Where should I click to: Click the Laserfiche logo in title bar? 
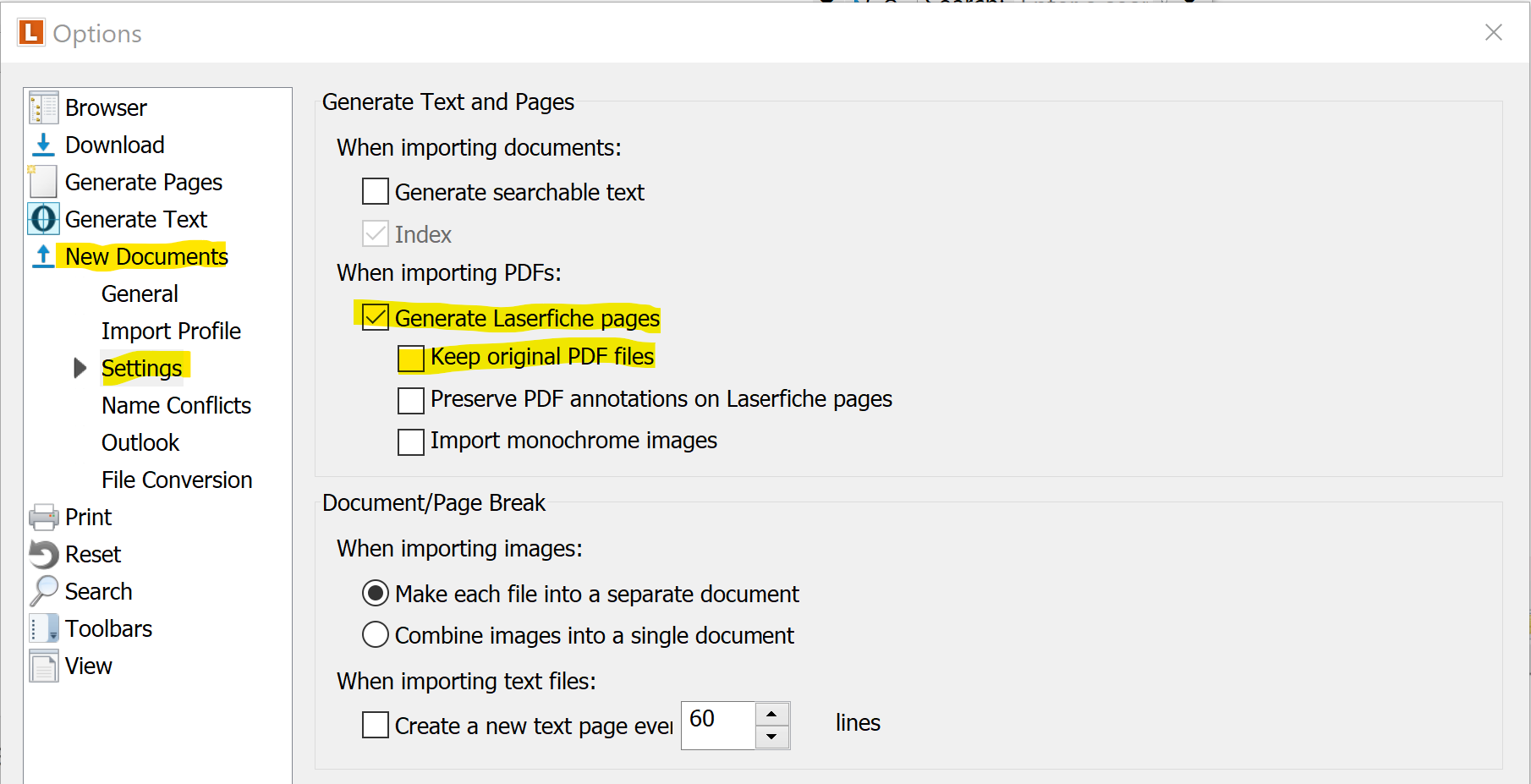tap(31, 33)
